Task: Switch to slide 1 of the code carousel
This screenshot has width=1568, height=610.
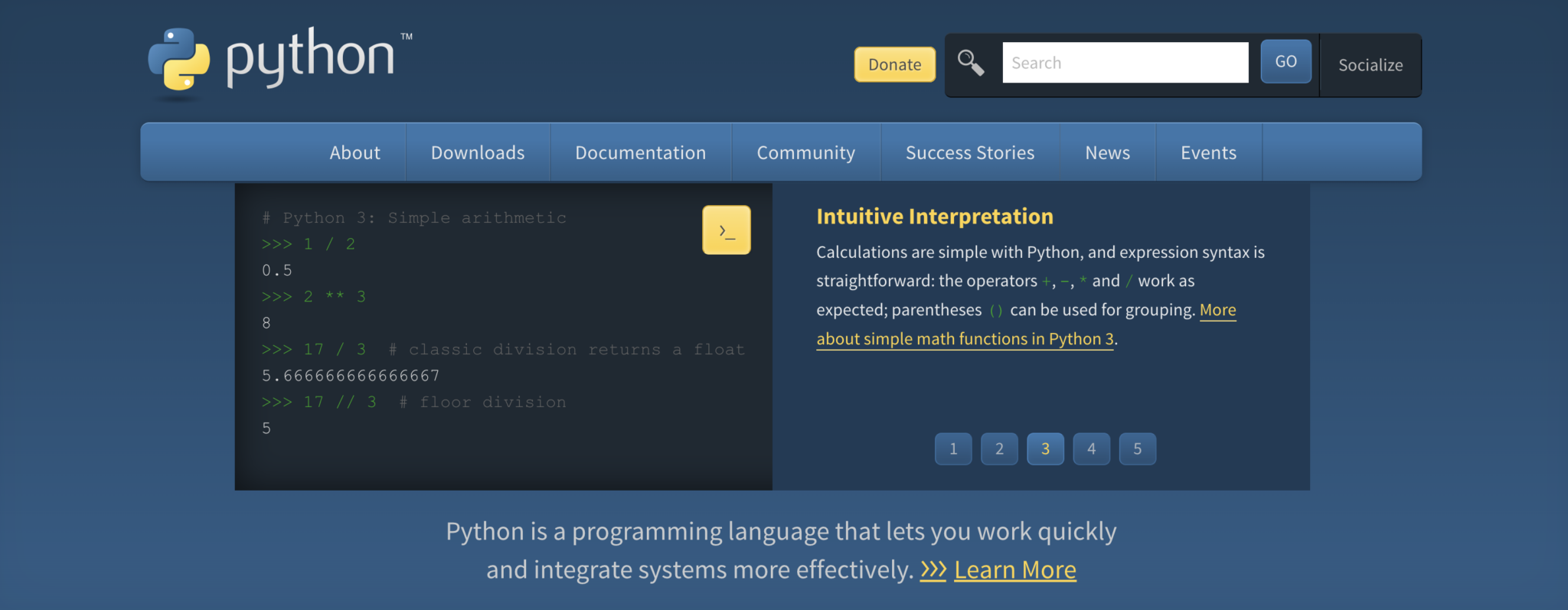Action: pyautogui.click(x=953, y=449)
